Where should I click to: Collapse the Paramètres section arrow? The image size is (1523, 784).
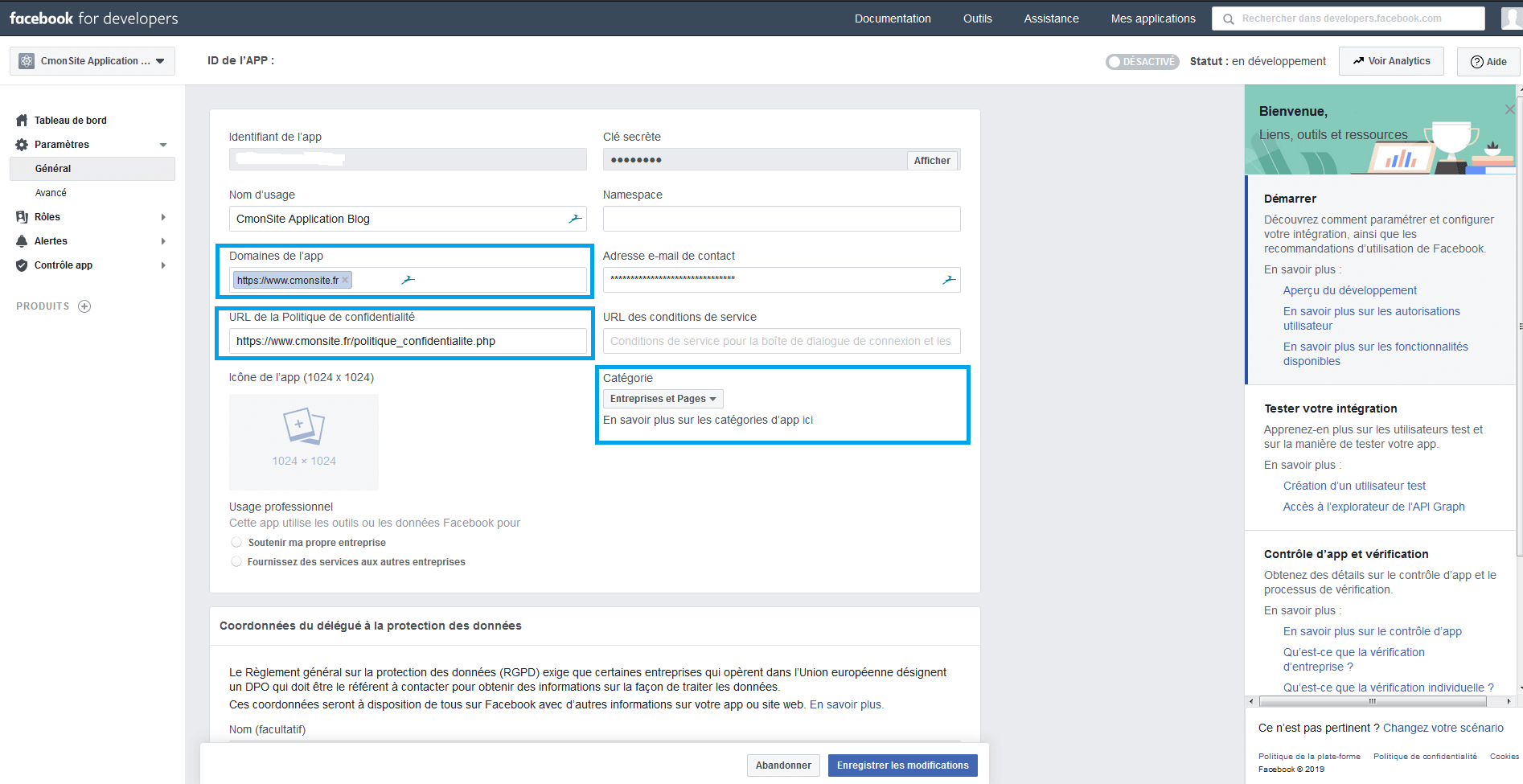tap(163, 145)
